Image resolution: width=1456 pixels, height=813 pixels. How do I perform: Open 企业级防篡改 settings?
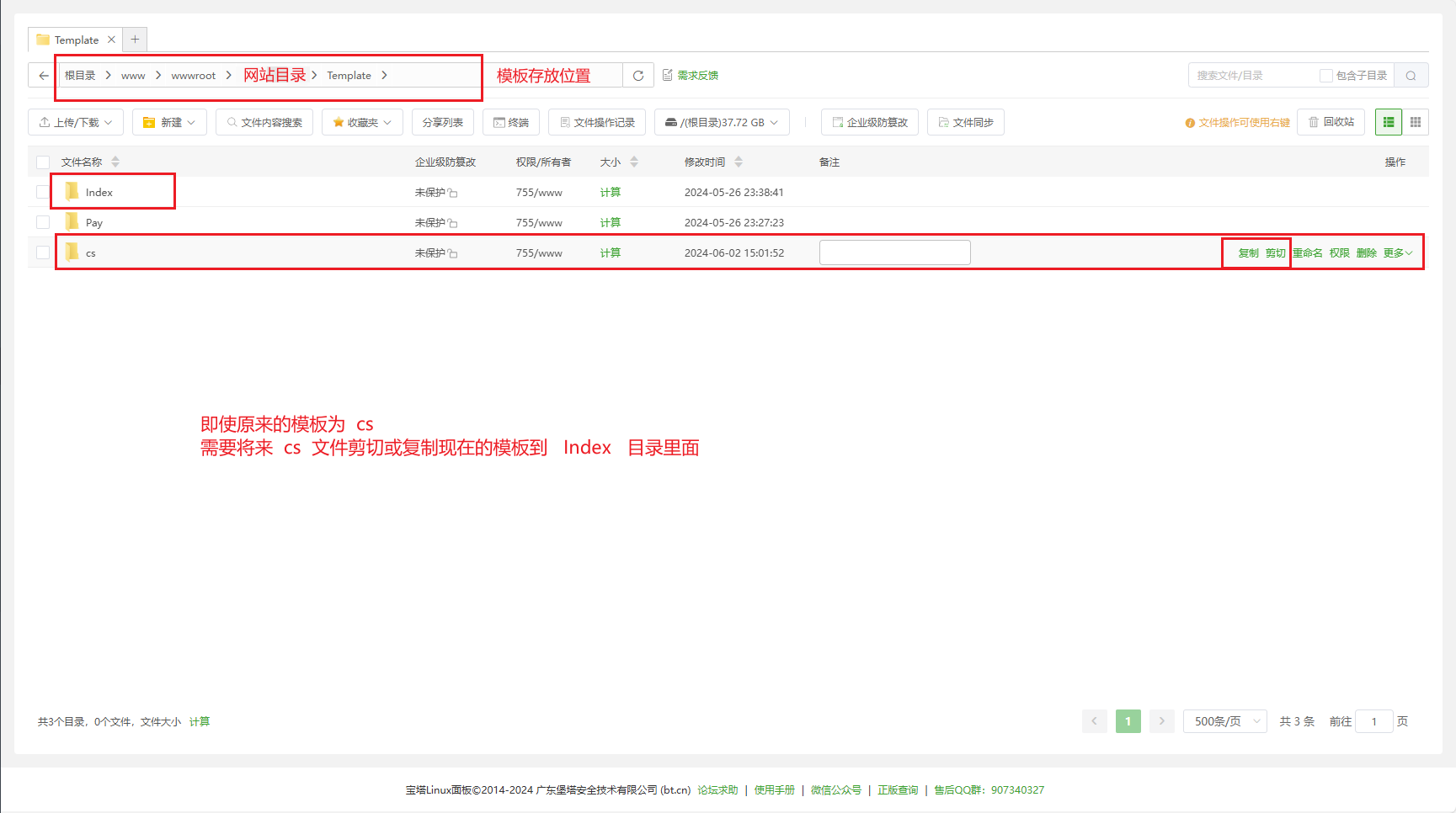click(870, 122)
